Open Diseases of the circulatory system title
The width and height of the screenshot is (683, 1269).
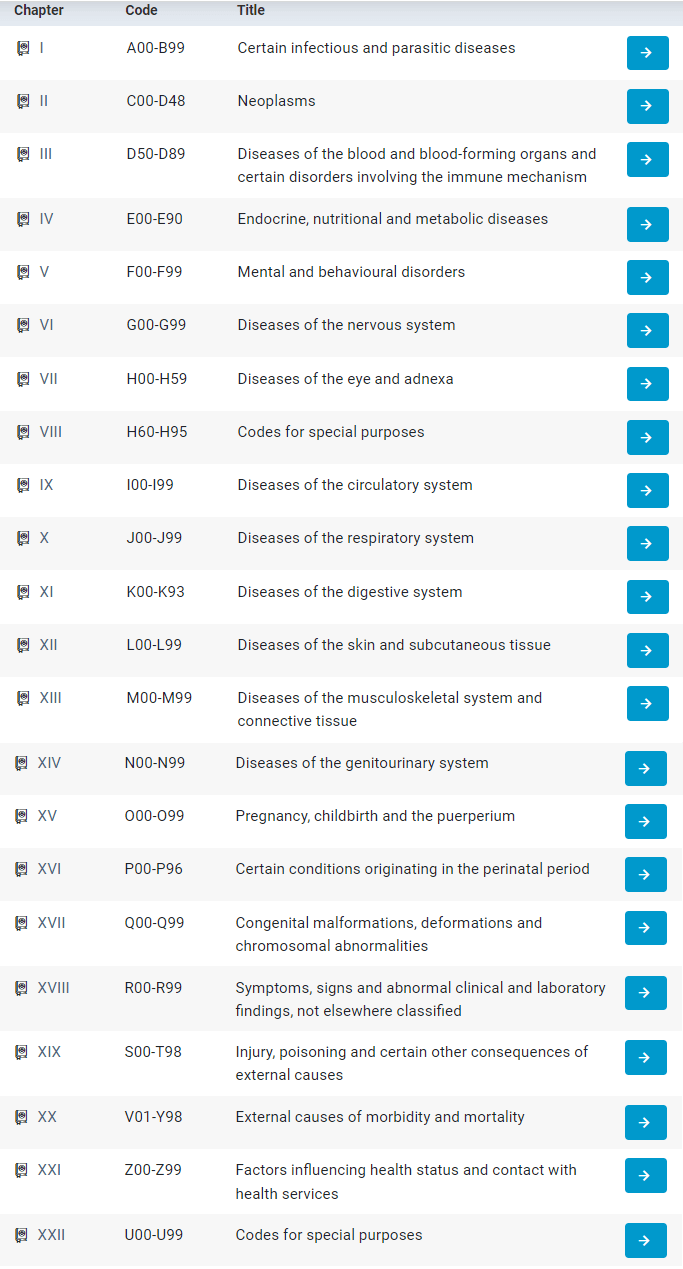point(355,485)
